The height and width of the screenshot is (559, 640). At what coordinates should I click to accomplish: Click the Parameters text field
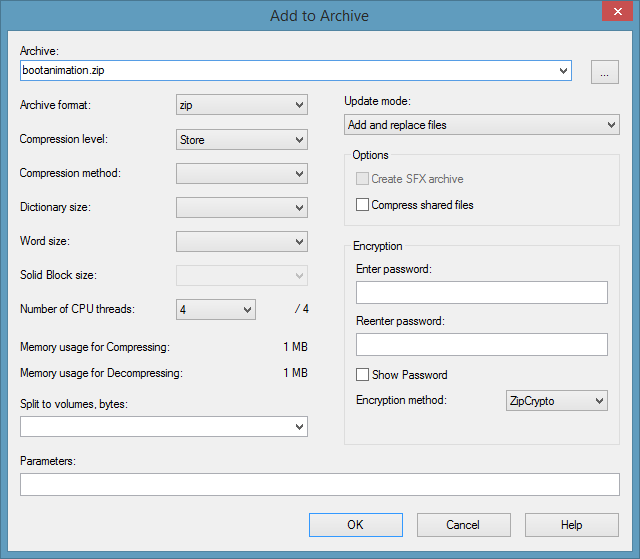click(319, 485)
